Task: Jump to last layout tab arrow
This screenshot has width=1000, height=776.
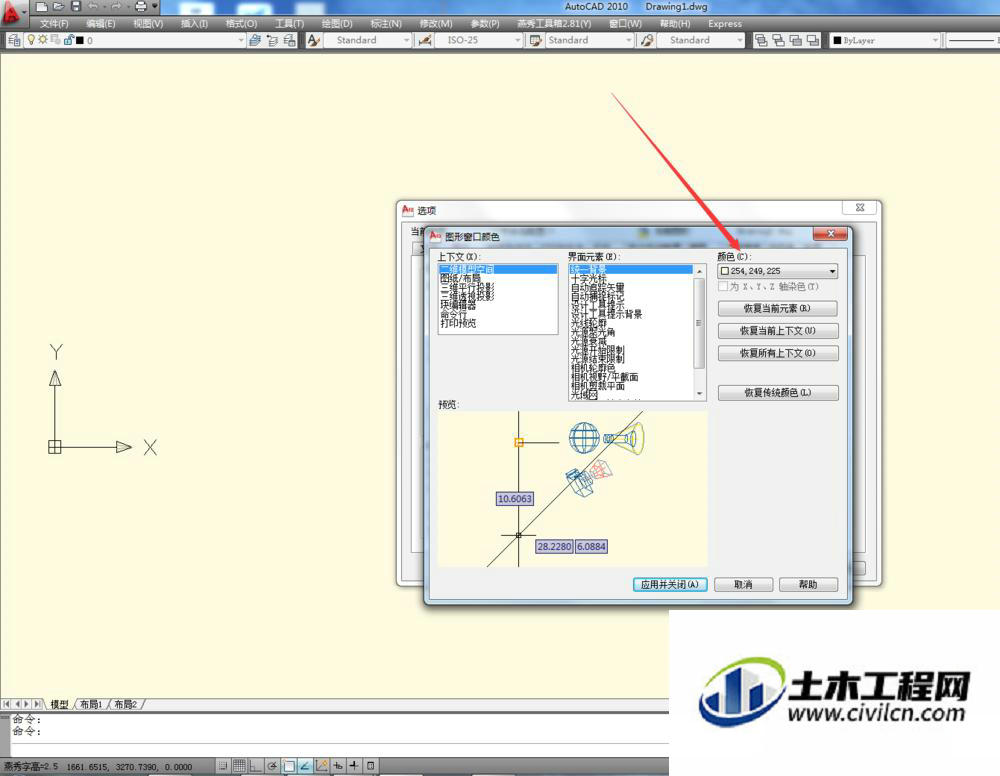Action: point(38,704)
